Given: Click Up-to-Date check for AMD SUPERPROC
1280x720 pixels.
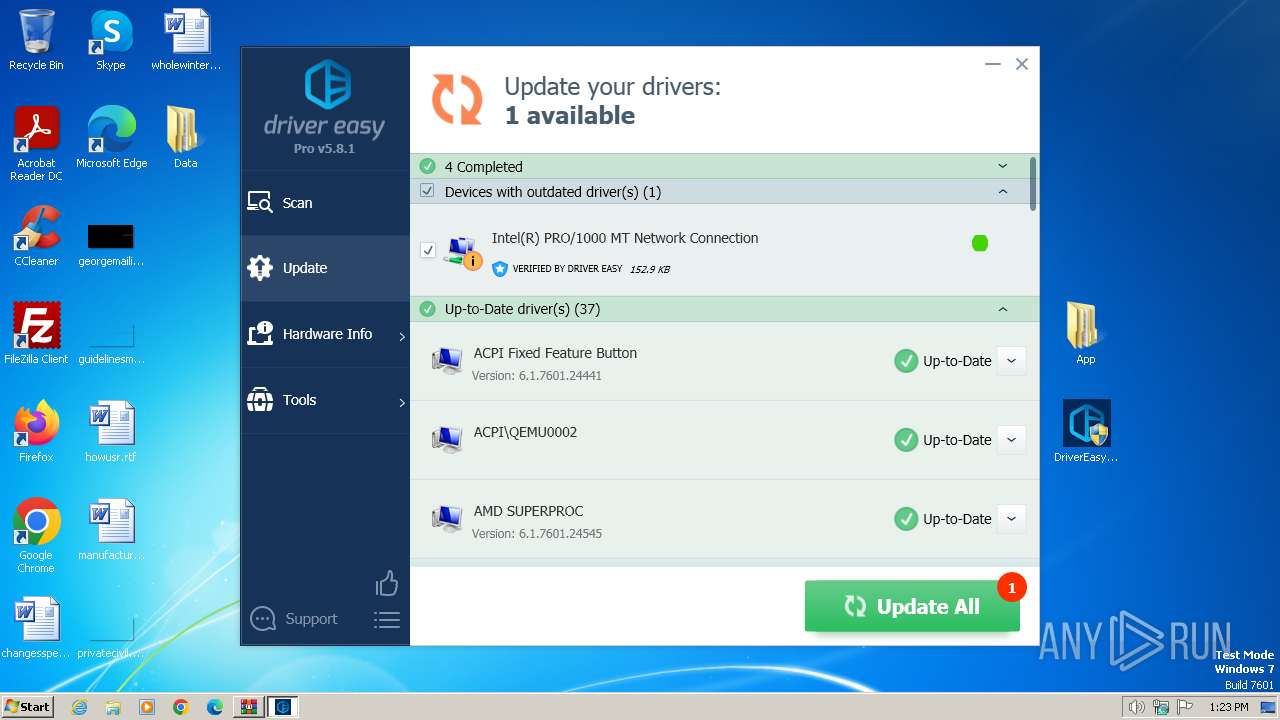Looking at the screenshot, I should coord(906,519).
